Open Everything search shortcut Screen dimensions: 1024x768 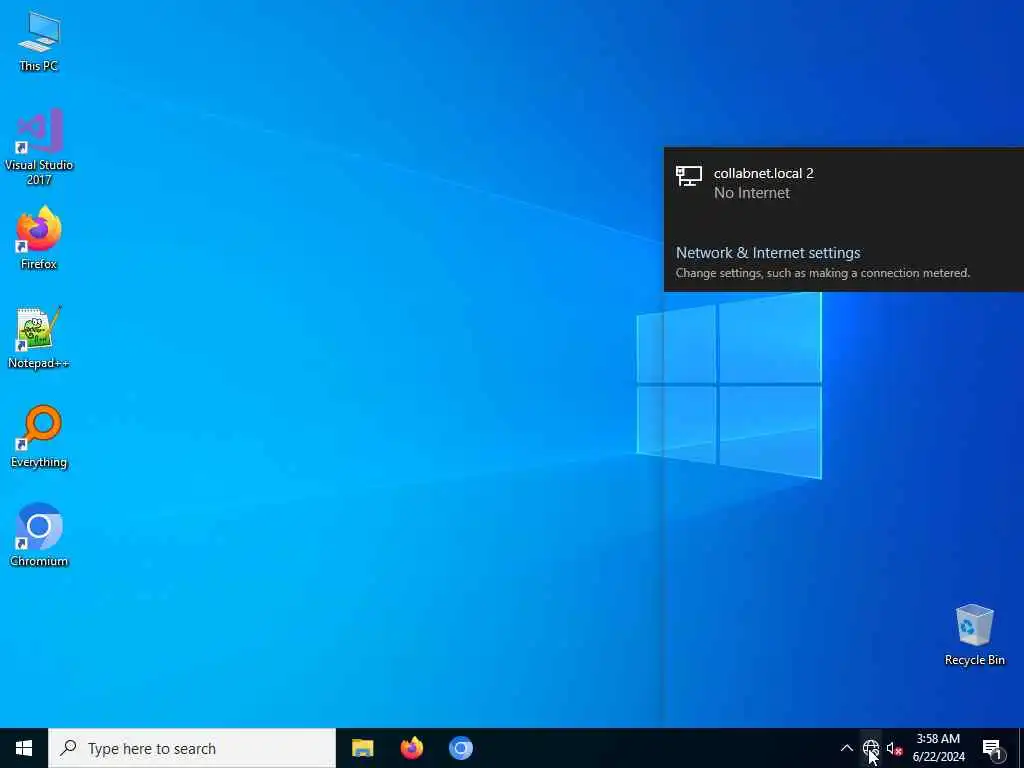point(39,436)
